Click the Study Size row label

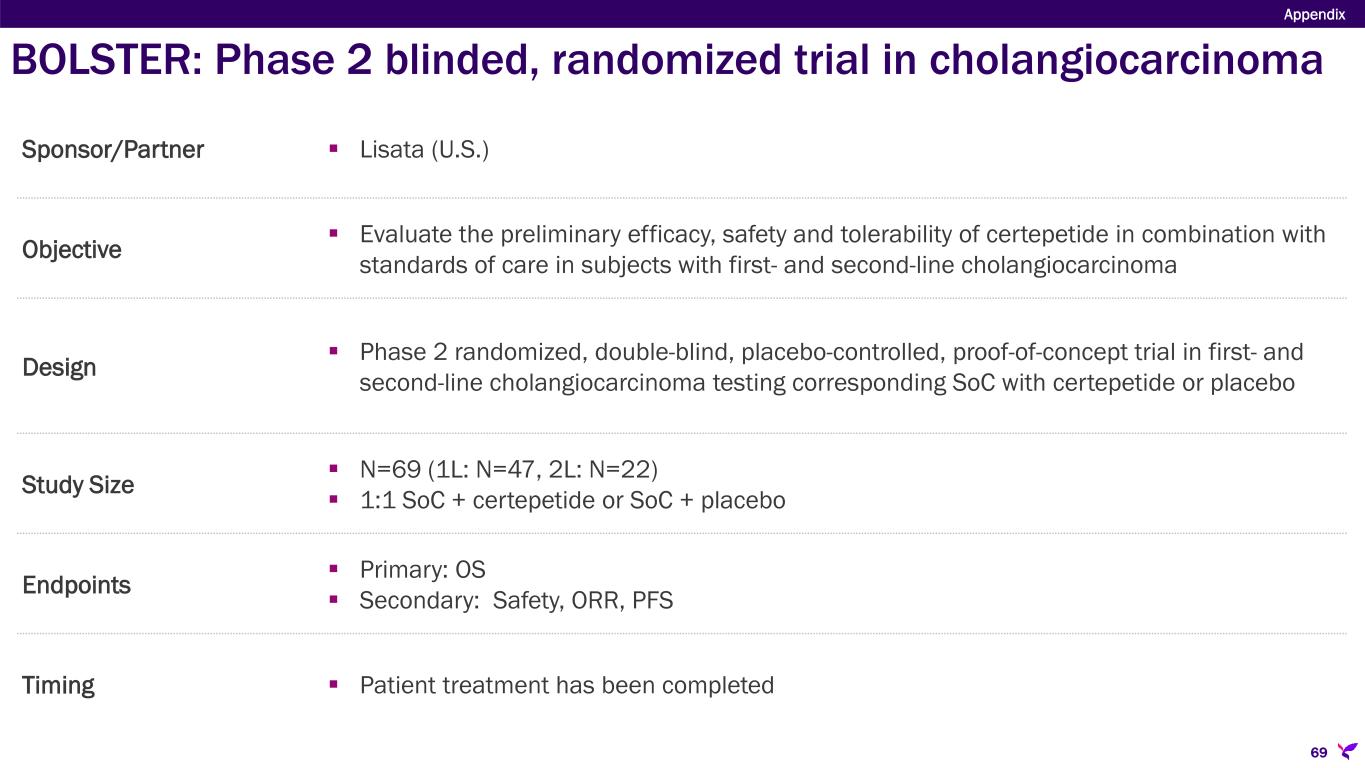tap(78, 485)
